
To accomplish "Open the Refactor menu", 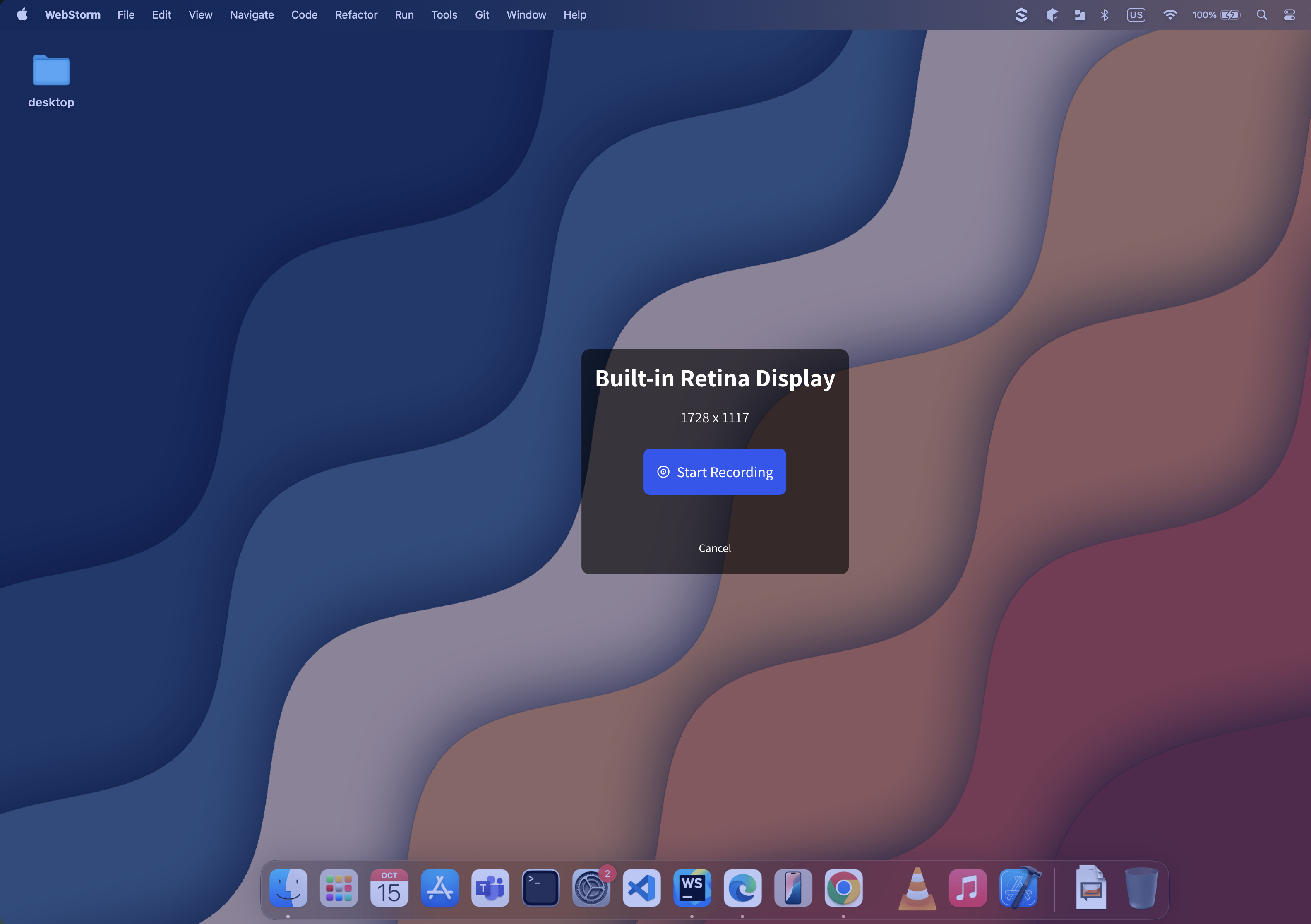I will pyautogui.click(x=356, y=15).
